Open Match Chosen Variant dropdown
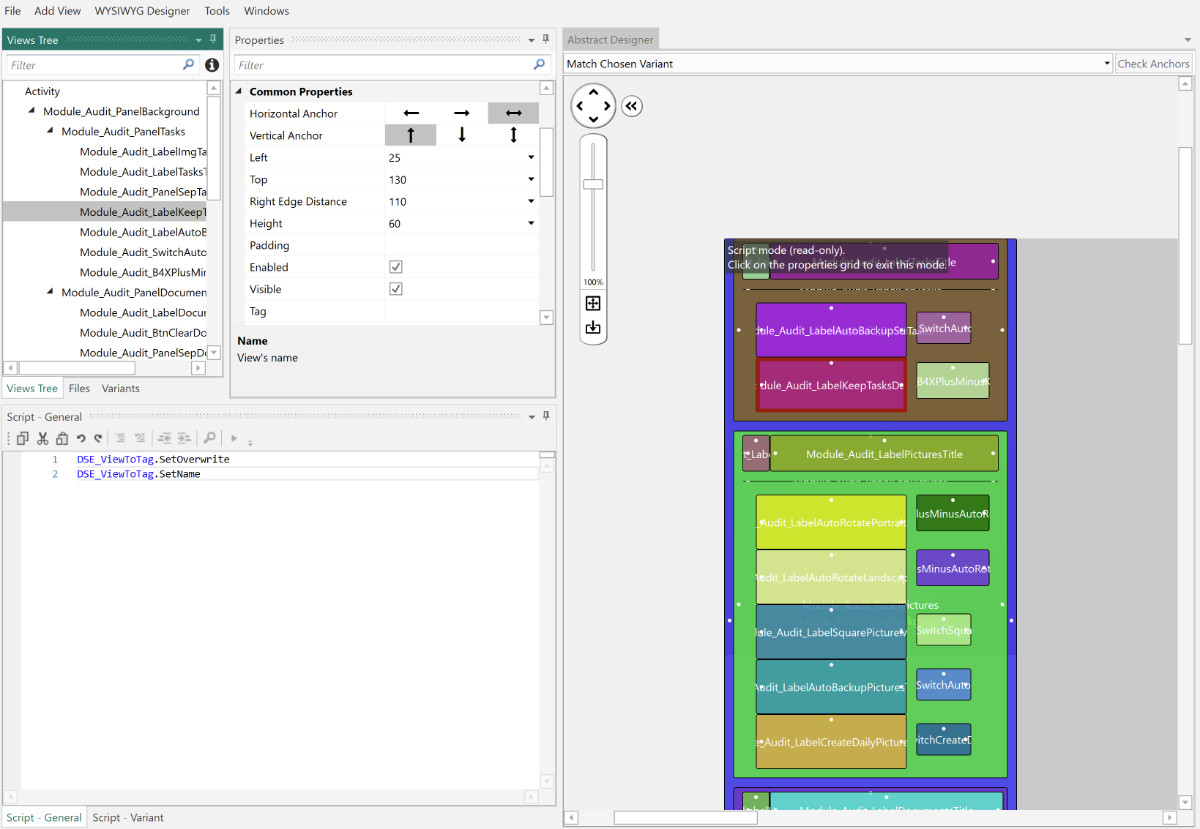The image size is (1200, 829). pyautogui.click(x=1106, y=64)
